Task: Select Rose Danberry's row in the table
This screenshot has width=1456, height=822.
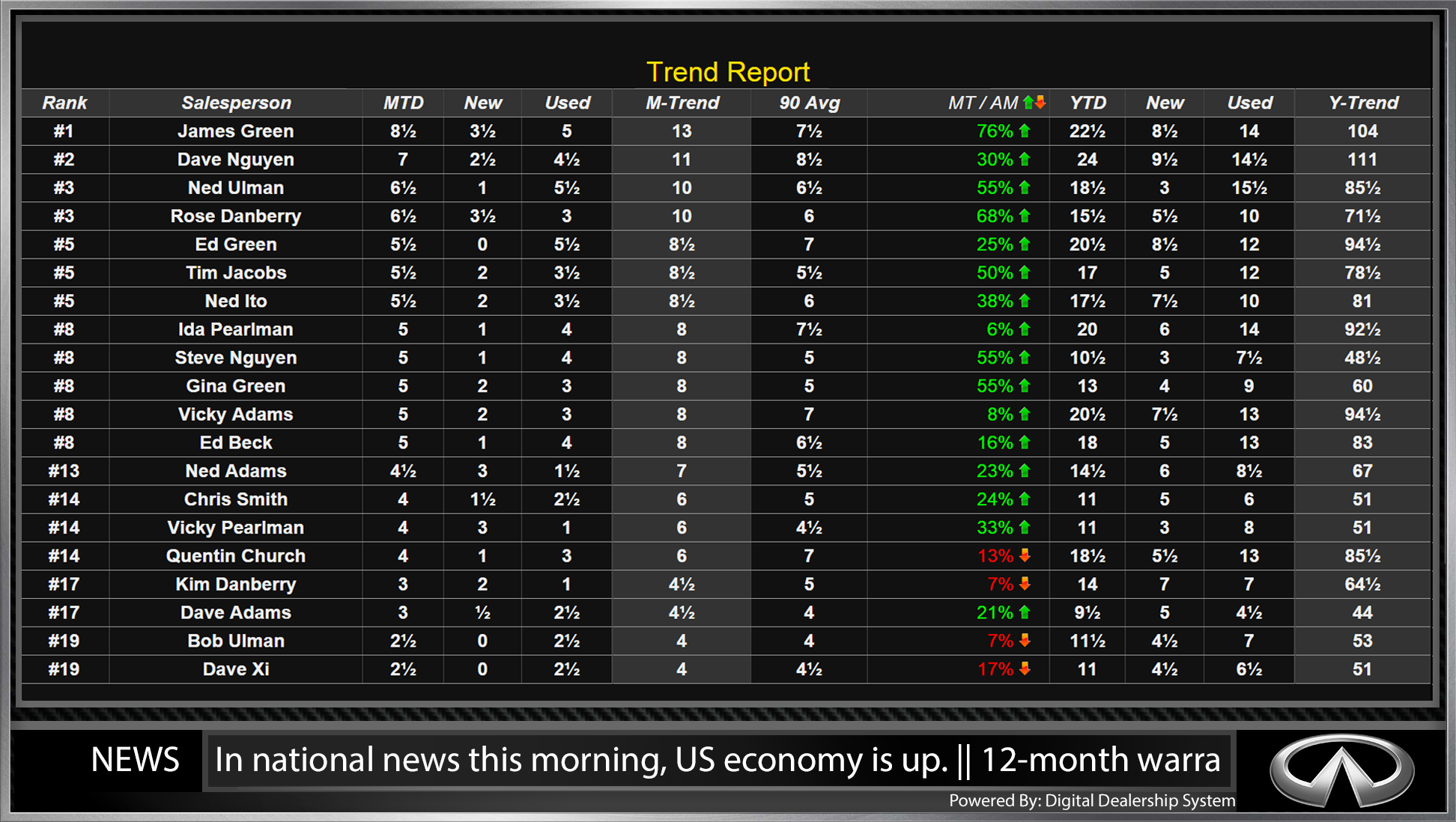Action: [235, 216]
